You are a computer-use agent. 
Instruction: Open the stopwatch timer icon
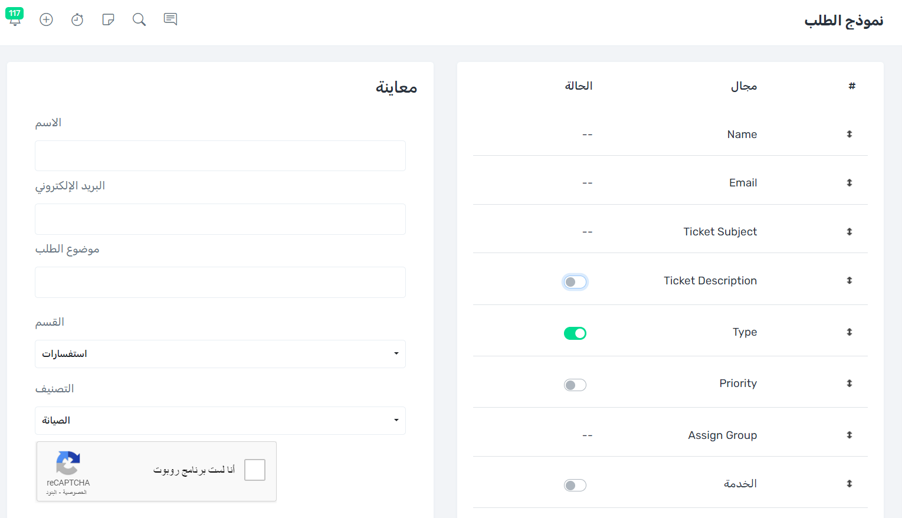(77, 20)
